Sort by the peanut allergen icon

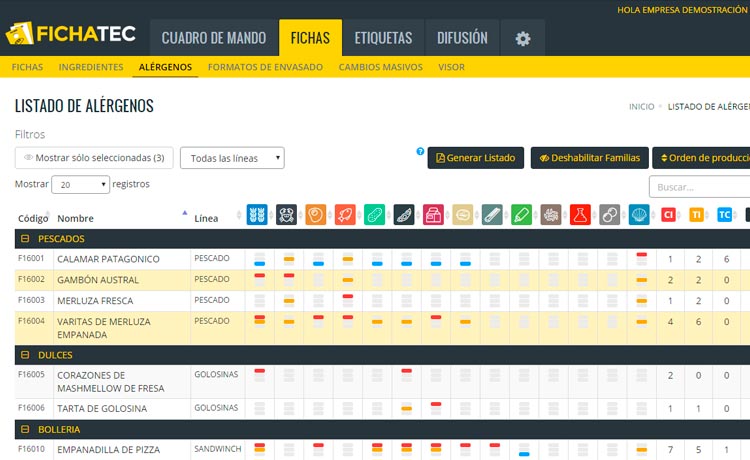(375, 215)
